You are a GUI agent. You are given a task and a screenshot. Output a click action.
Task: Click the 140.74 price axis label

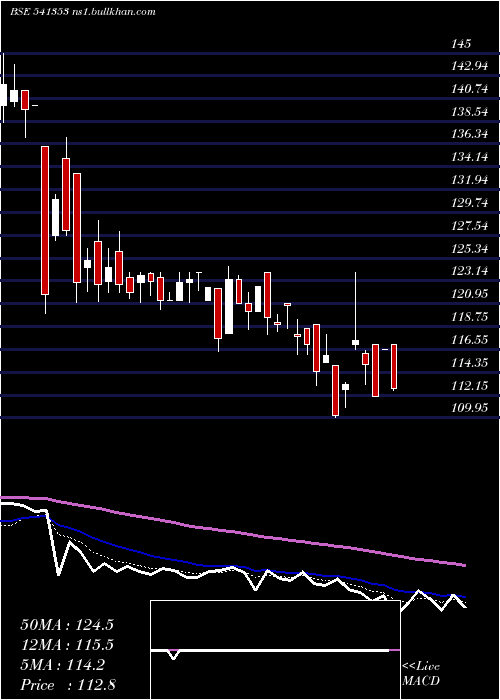pos(470,89)
